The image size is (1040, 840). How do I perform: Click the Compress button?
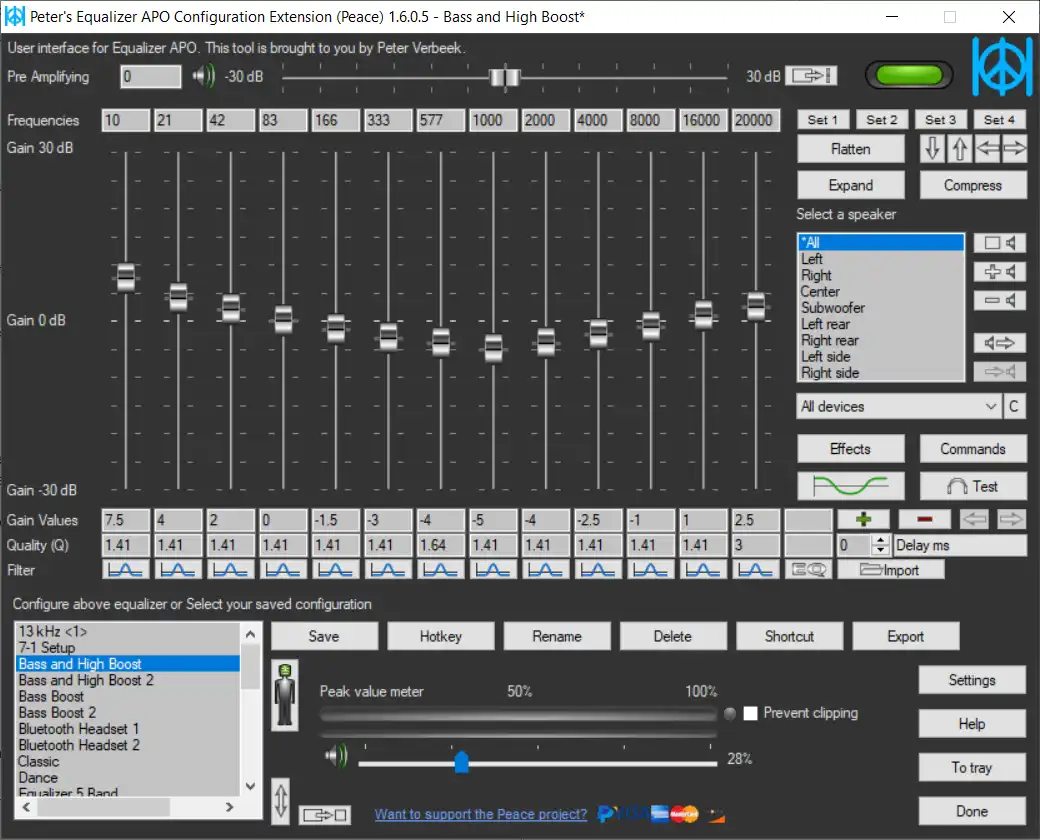[x=973, y=185]
